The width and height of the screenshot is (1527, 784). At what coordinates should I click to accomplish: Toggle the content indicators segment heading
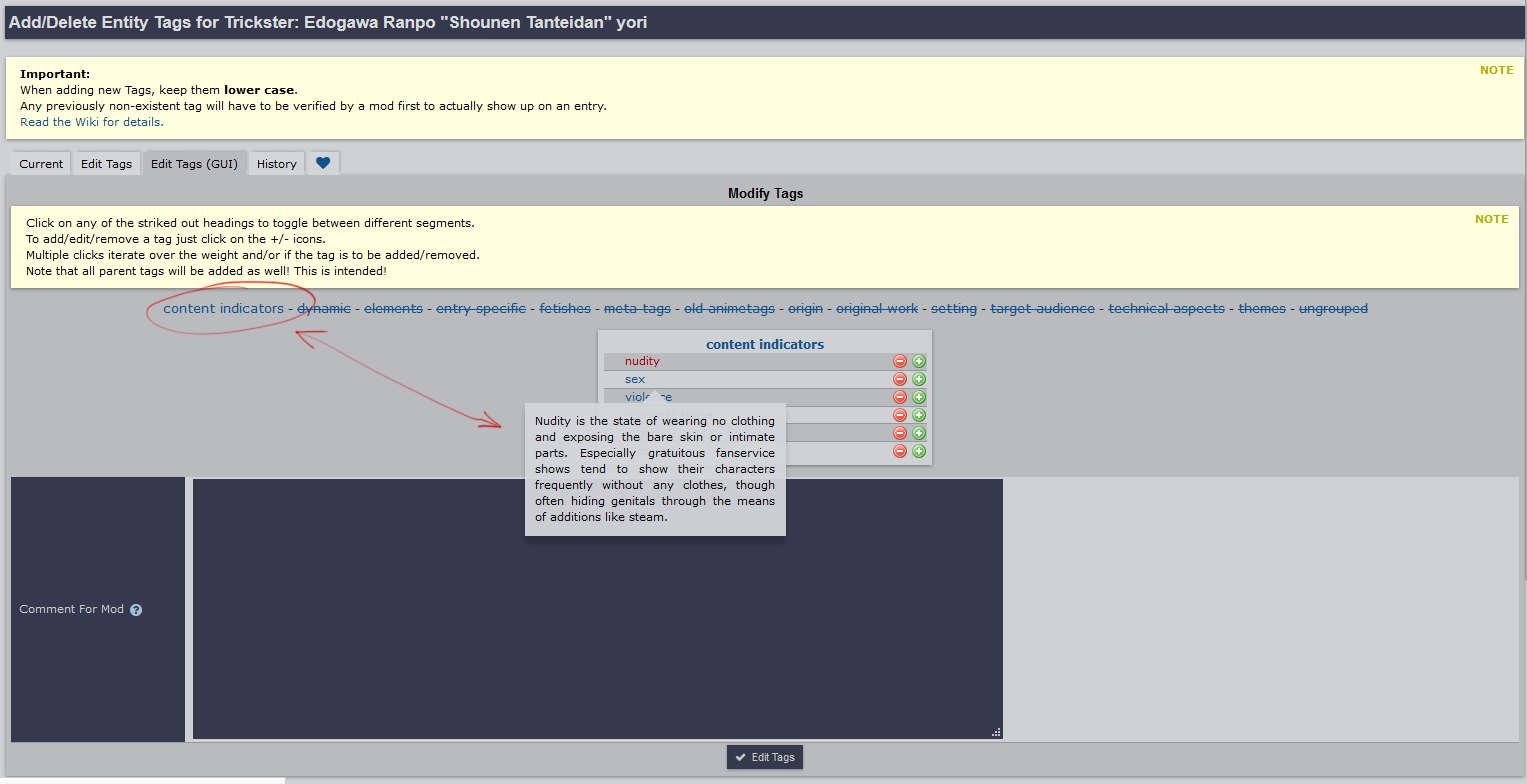pyautogui.click(x=223, y=308)
